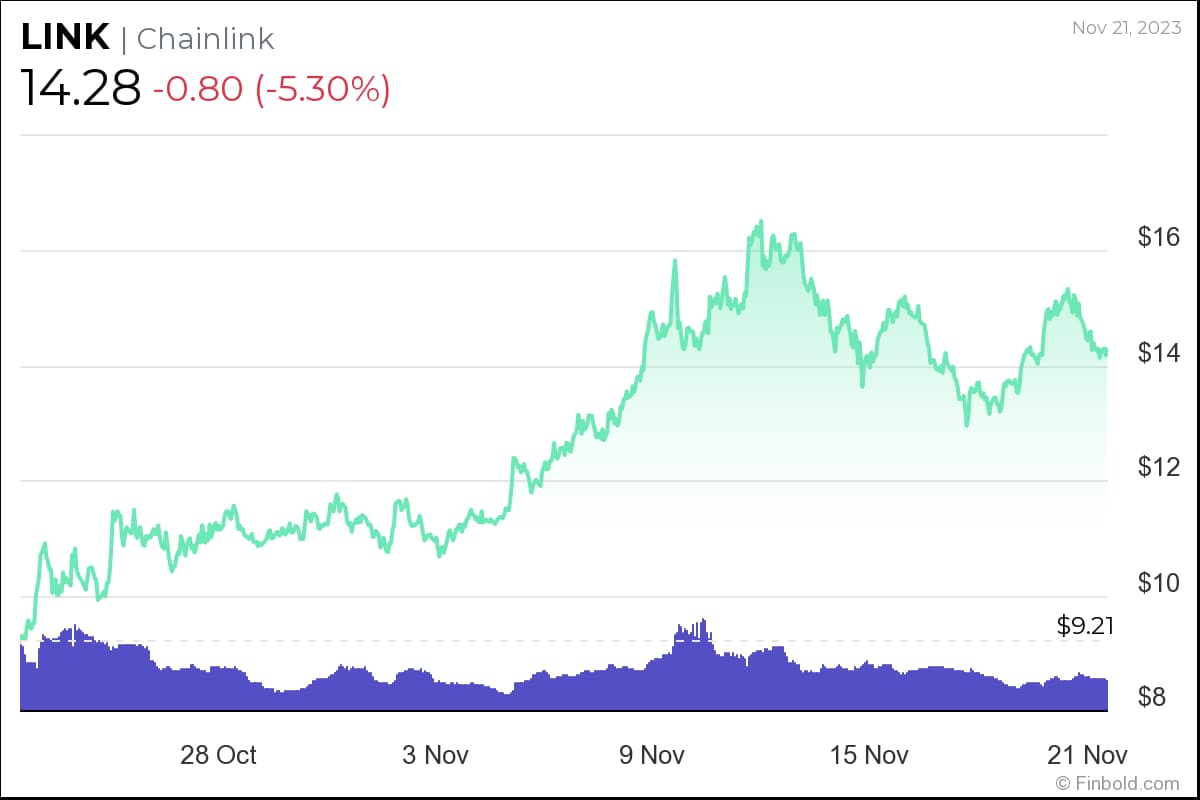The height and width of the screenshot is (800, 1200).
Task: Click the 15 Nov date marker
Action: tap(869, 755)
